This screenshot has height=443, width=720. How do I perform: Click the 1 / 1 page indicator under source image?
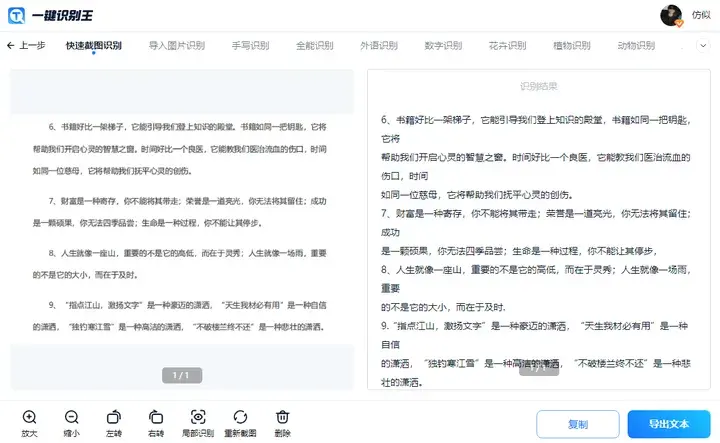pyautogui.click(x=182, y=375)
